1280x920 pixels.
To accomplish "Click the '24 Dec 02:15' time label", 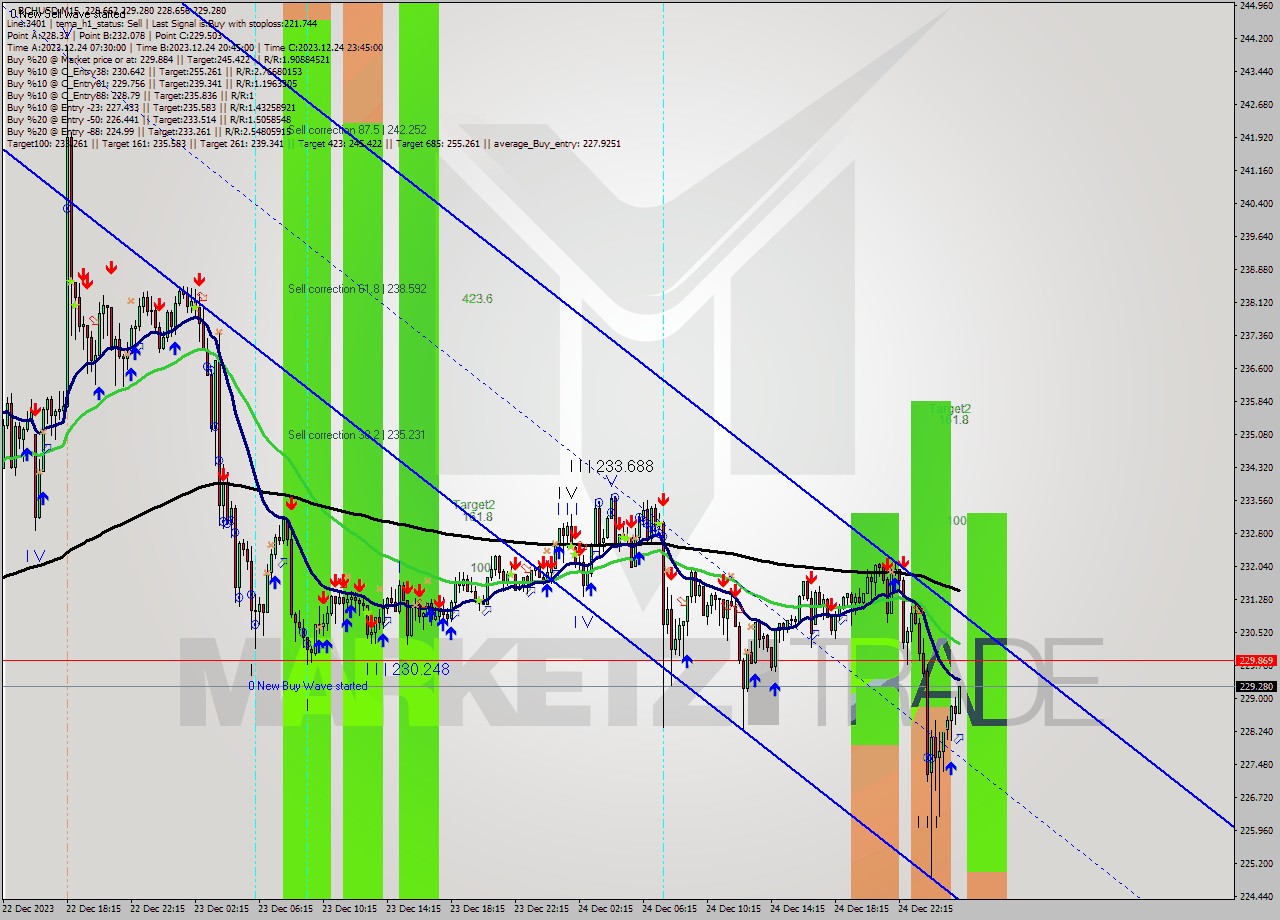I will click(x=605, y=909).
